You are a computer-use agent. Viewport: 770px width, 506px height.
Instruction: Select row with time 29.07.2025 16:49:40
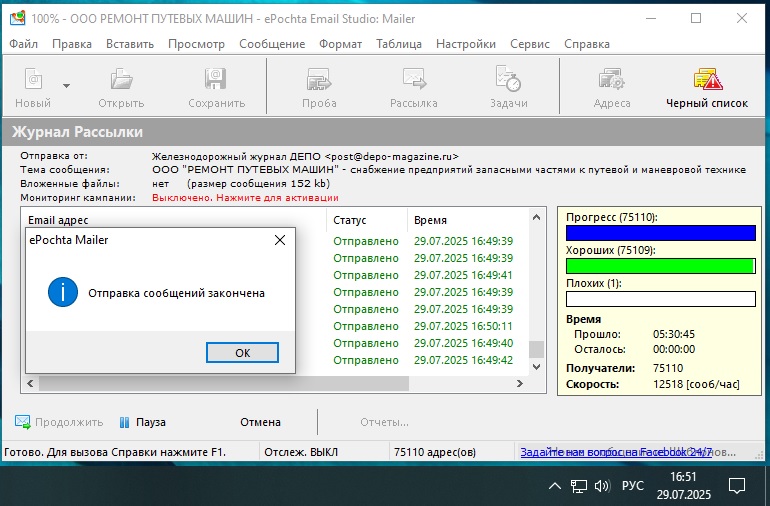(x=275, y=343)
